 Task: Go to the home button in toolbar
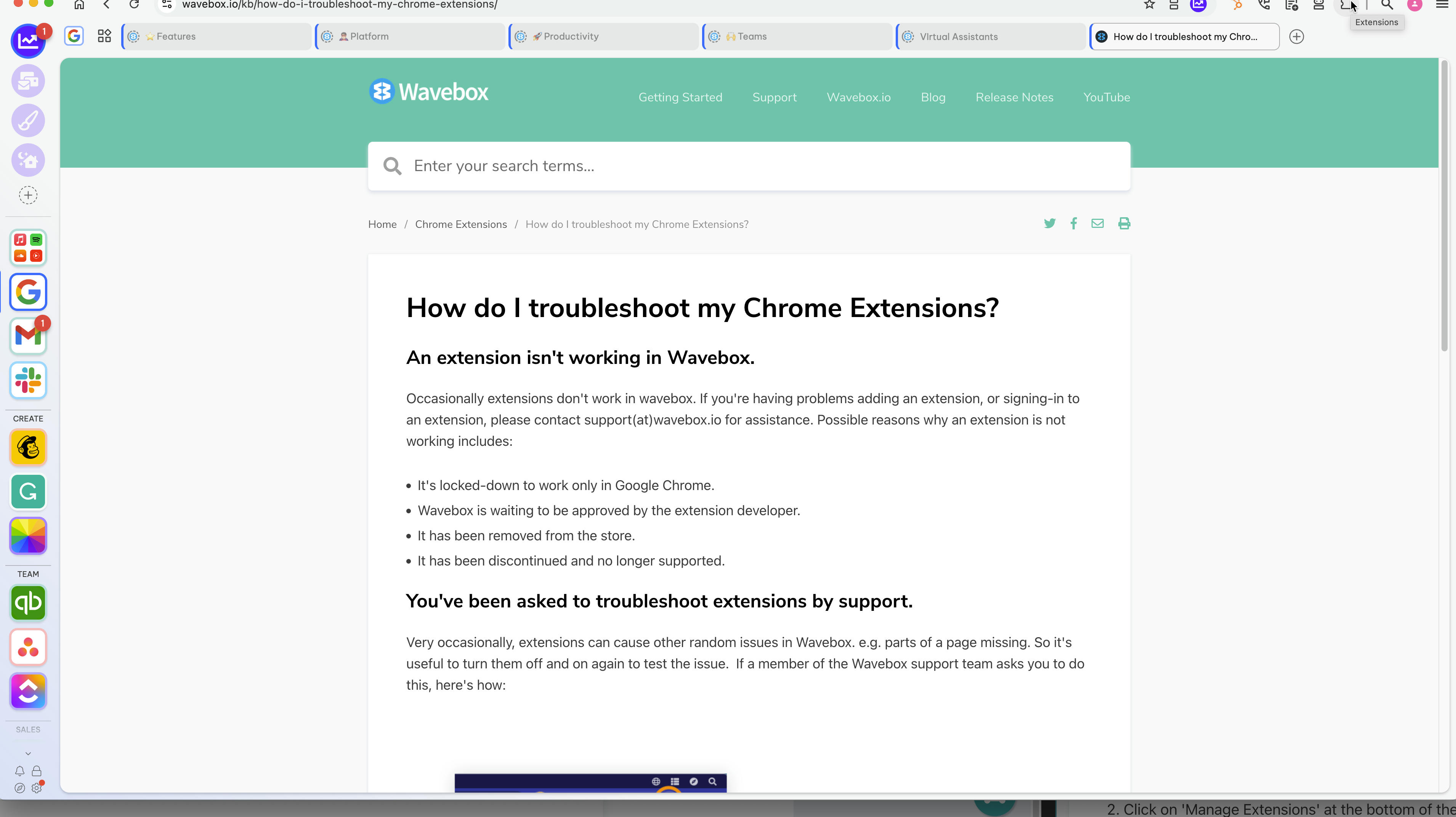pos(79,5)
